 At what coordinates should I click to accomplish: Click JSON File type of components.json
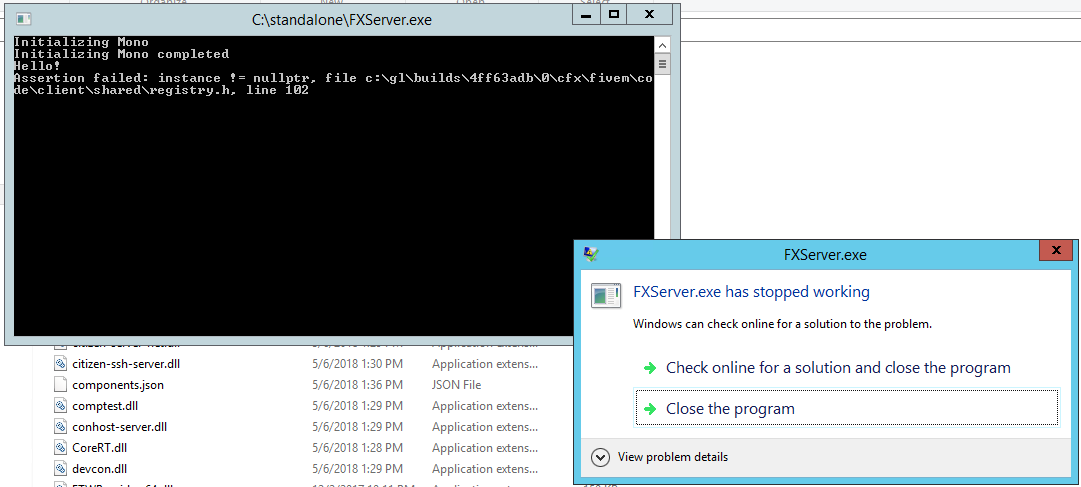(456, 385)
